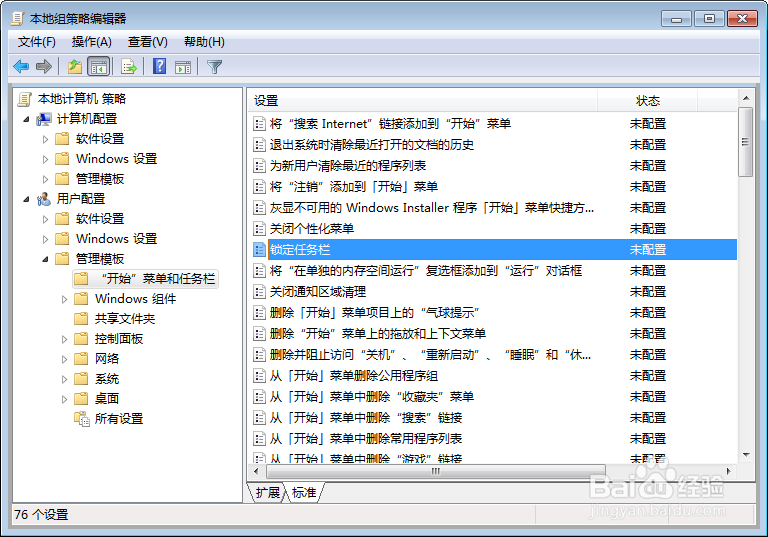Expand Windows 设置 under 计算机配置
Image resolution: width=768 pixels, height=537 pixels.
click(46, 159)
